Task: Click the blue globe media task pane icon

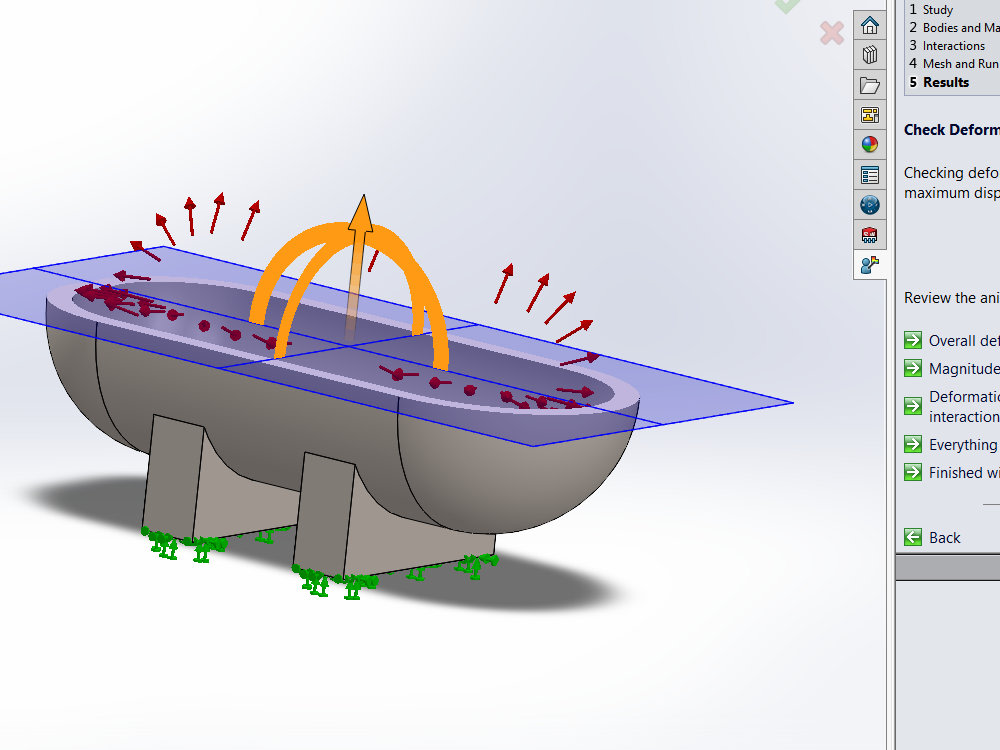Action: tap(869, 205)
